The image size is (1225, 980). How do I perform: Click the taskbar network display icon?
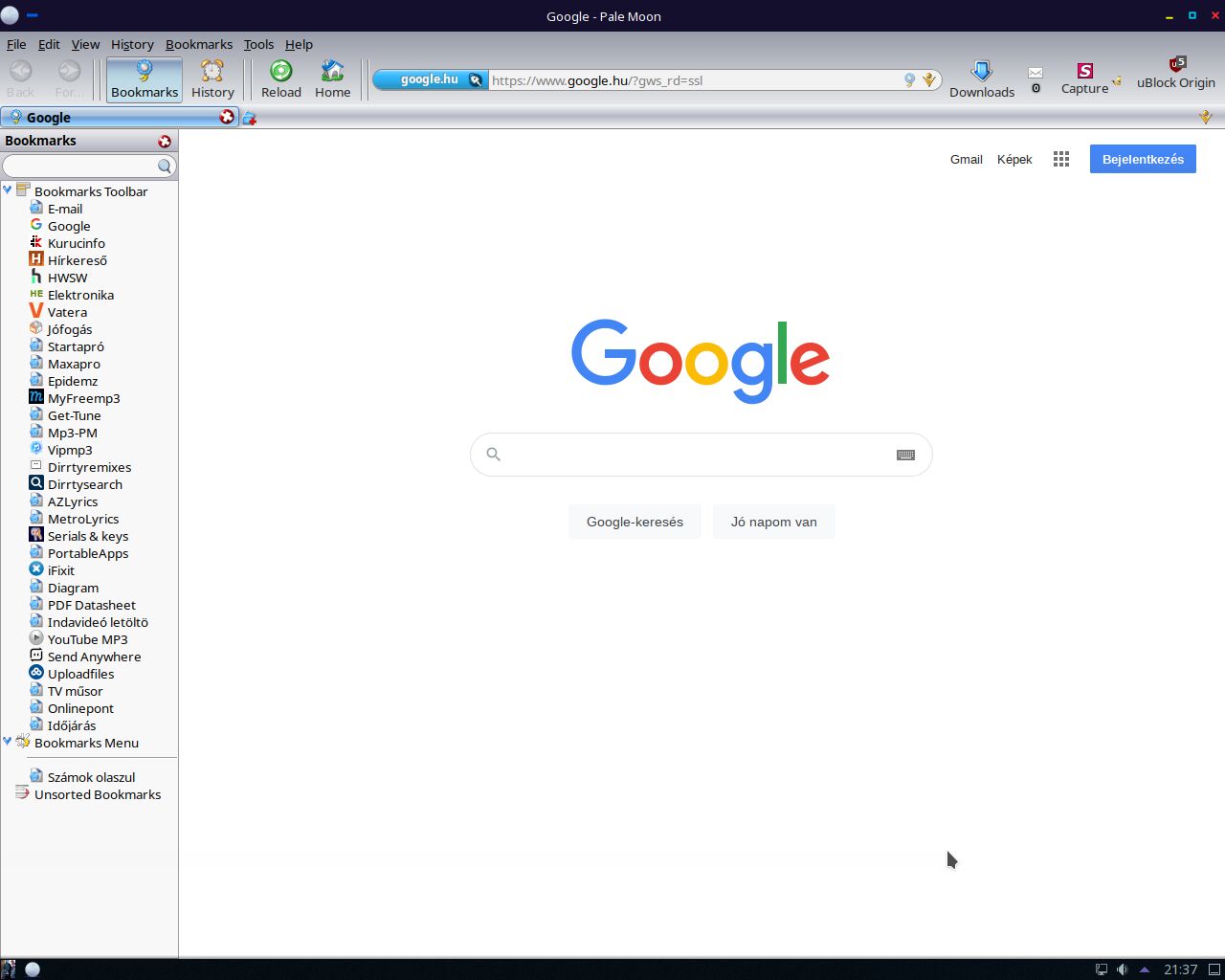coord(1102,969)
